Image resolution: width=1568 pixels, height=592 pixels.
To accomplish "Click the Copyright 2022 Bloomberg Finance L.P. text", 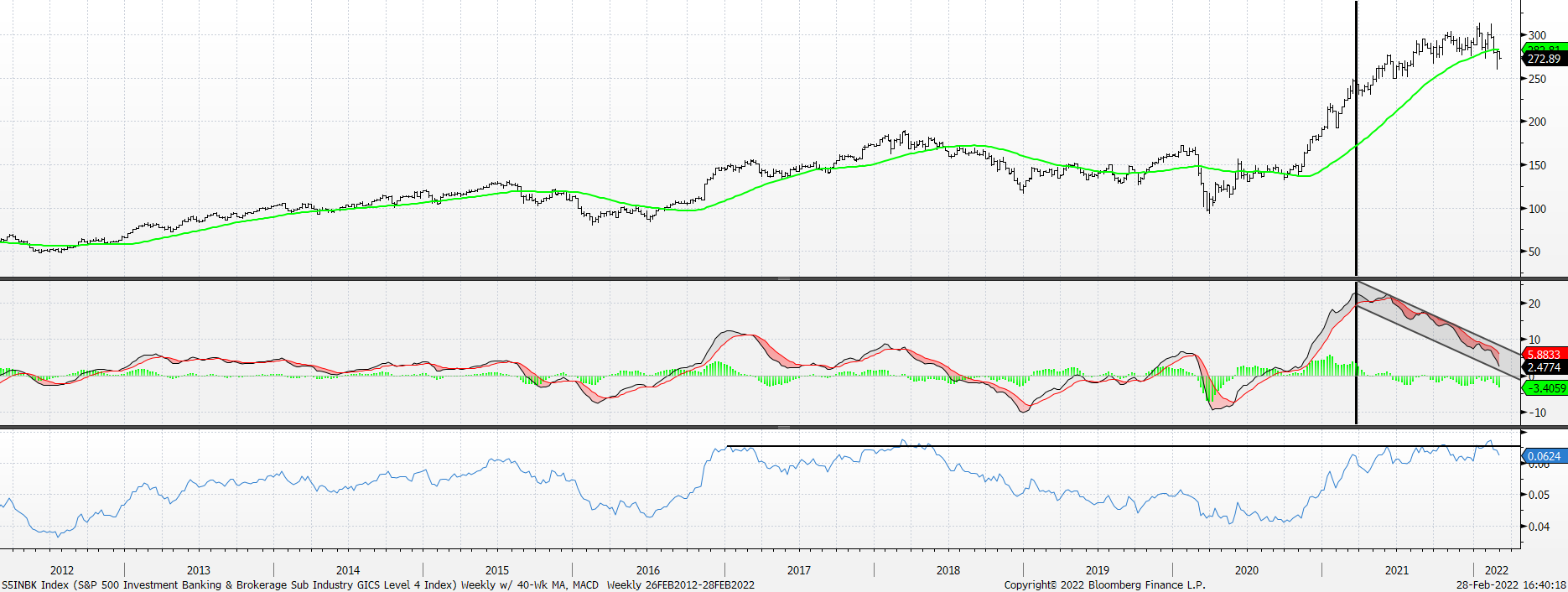I will tap(1104, 584).
